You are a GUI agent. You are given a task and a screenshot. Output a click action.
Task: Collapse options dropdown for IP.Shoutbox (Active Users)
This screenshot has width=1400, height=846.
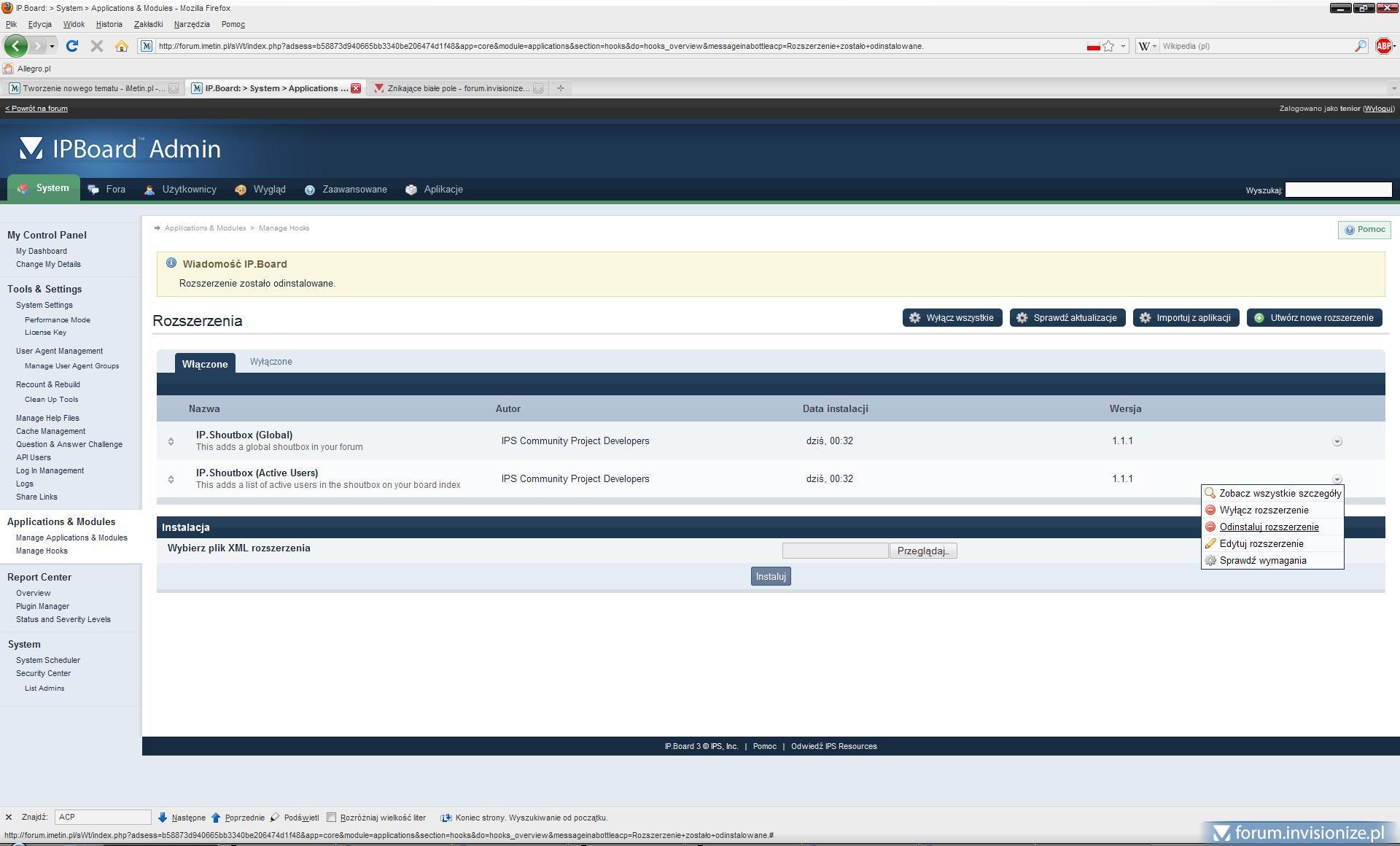pyautogui.click(x=1337, y=479)
